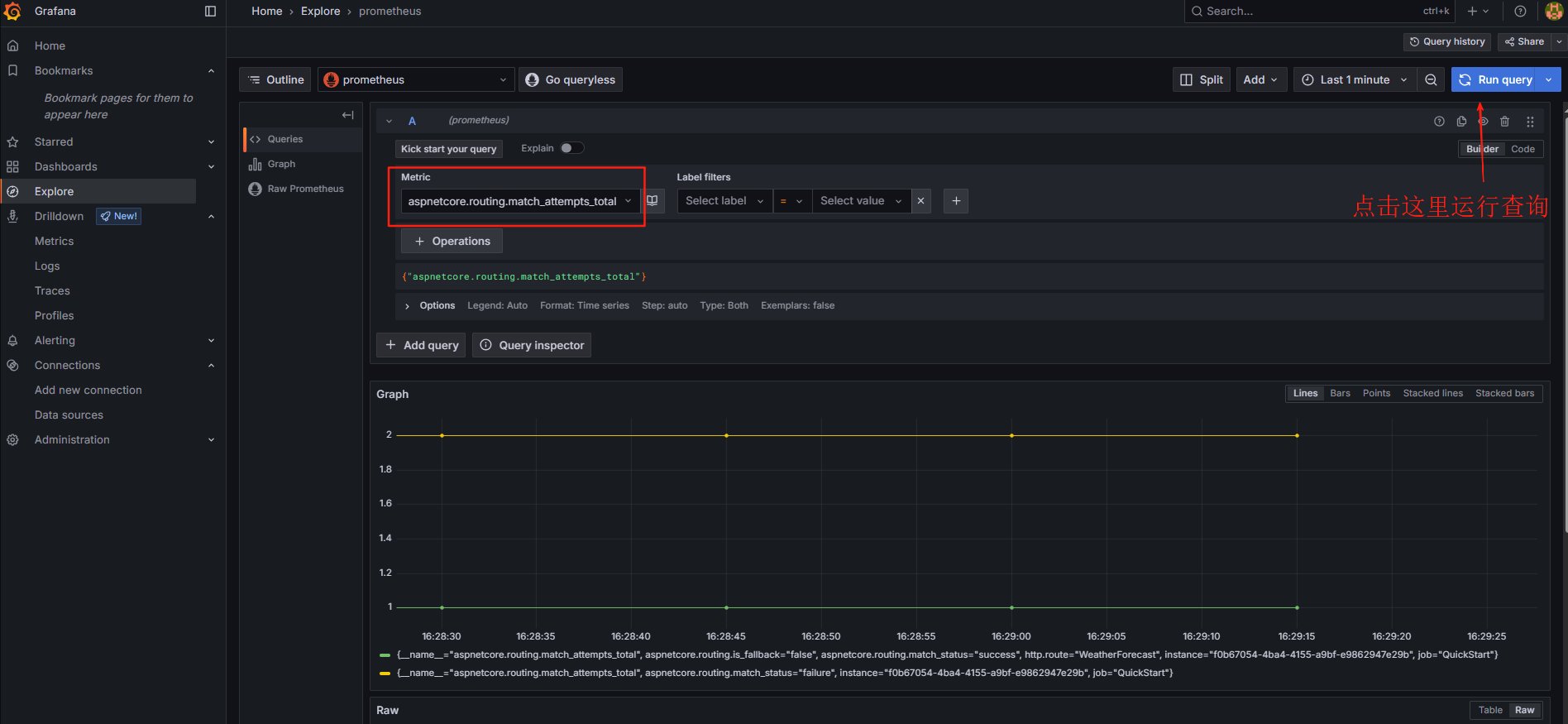Show query A help icon

(x=1439, y=122)
